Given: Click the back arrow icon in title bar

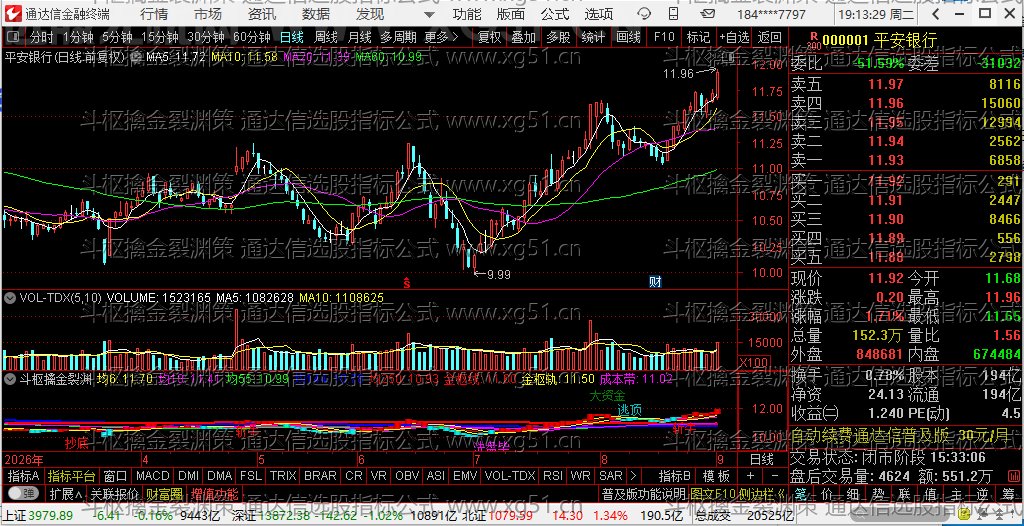Looking at the screenshot, I should pos(935,14).
